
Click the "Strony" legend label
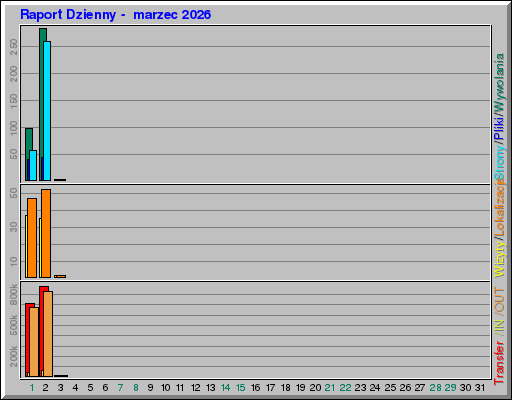pyautogui.click(x=499, y=163)
